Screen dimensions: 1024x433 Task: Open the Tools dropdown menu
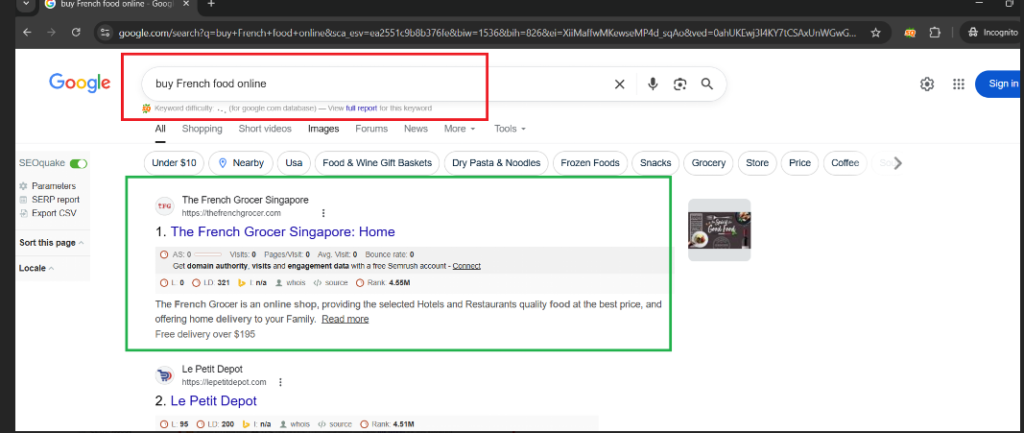click(509, 129)
